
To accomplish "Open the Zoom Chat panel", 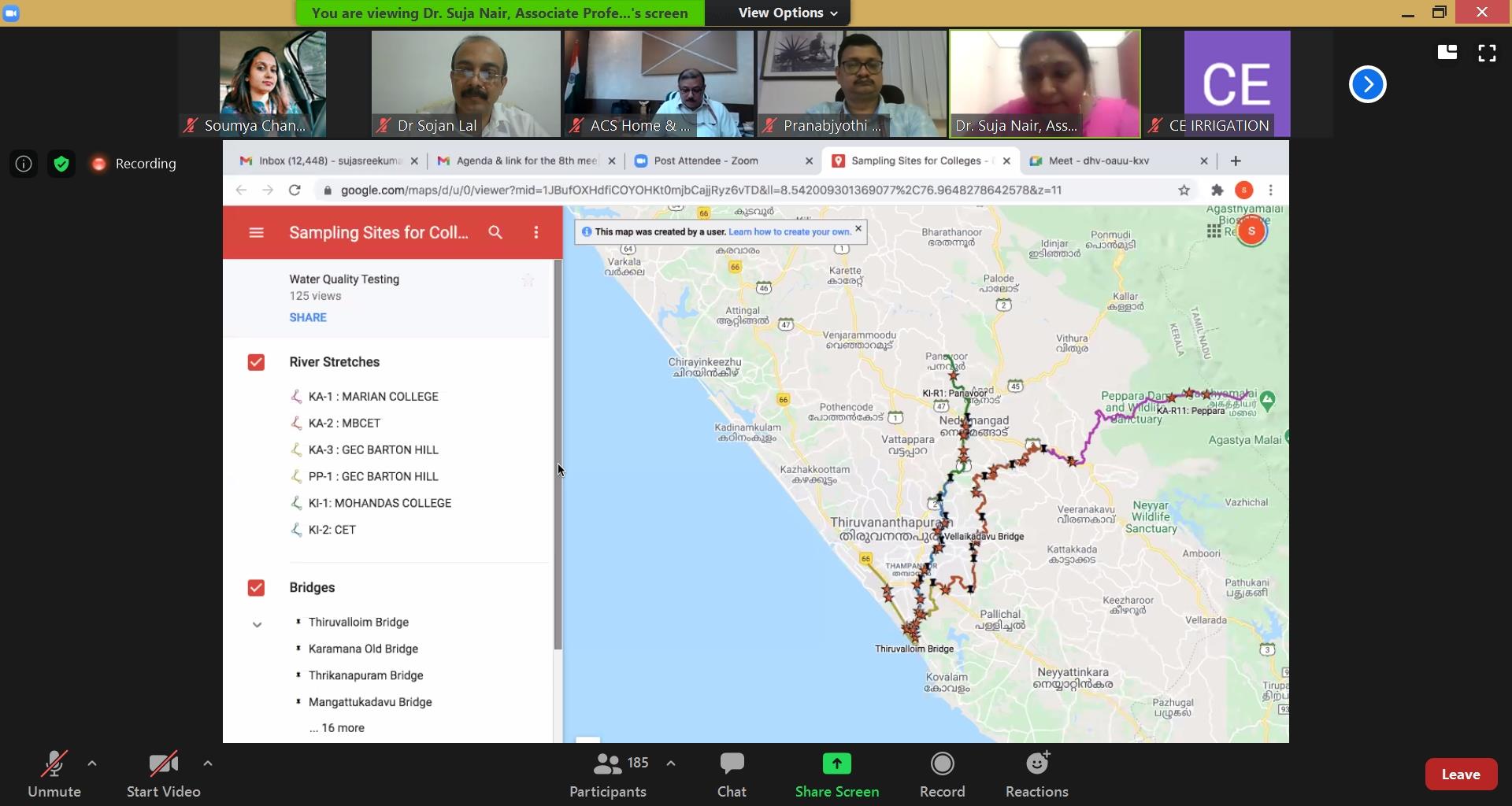I will (732, 775).
